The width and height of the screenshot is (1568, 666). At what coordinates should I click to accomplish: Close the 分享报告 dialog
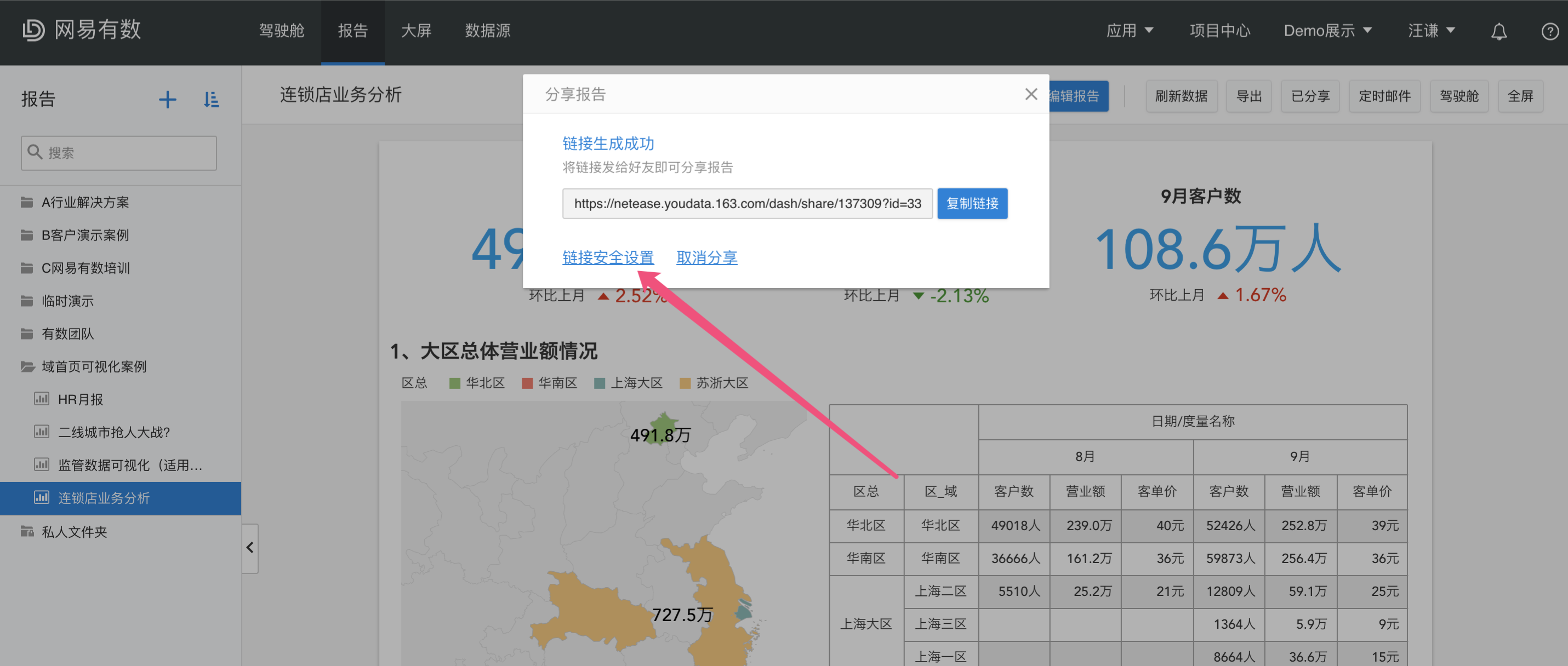pyautogui.click(x=1030, y=94)
